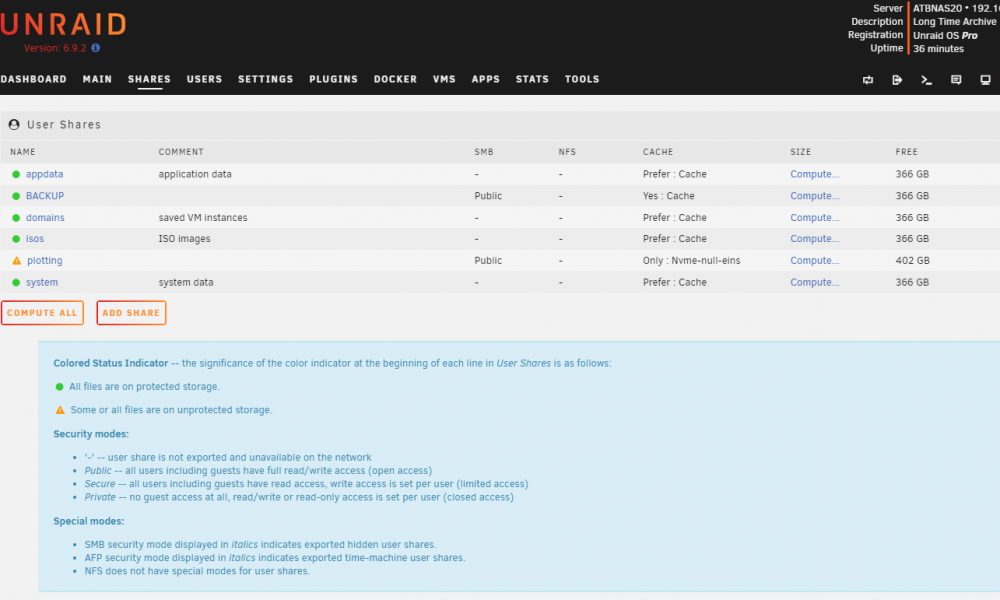Click the logout icon in the top bar
The image size is (1000, 600).
click(x=897, y=80)
